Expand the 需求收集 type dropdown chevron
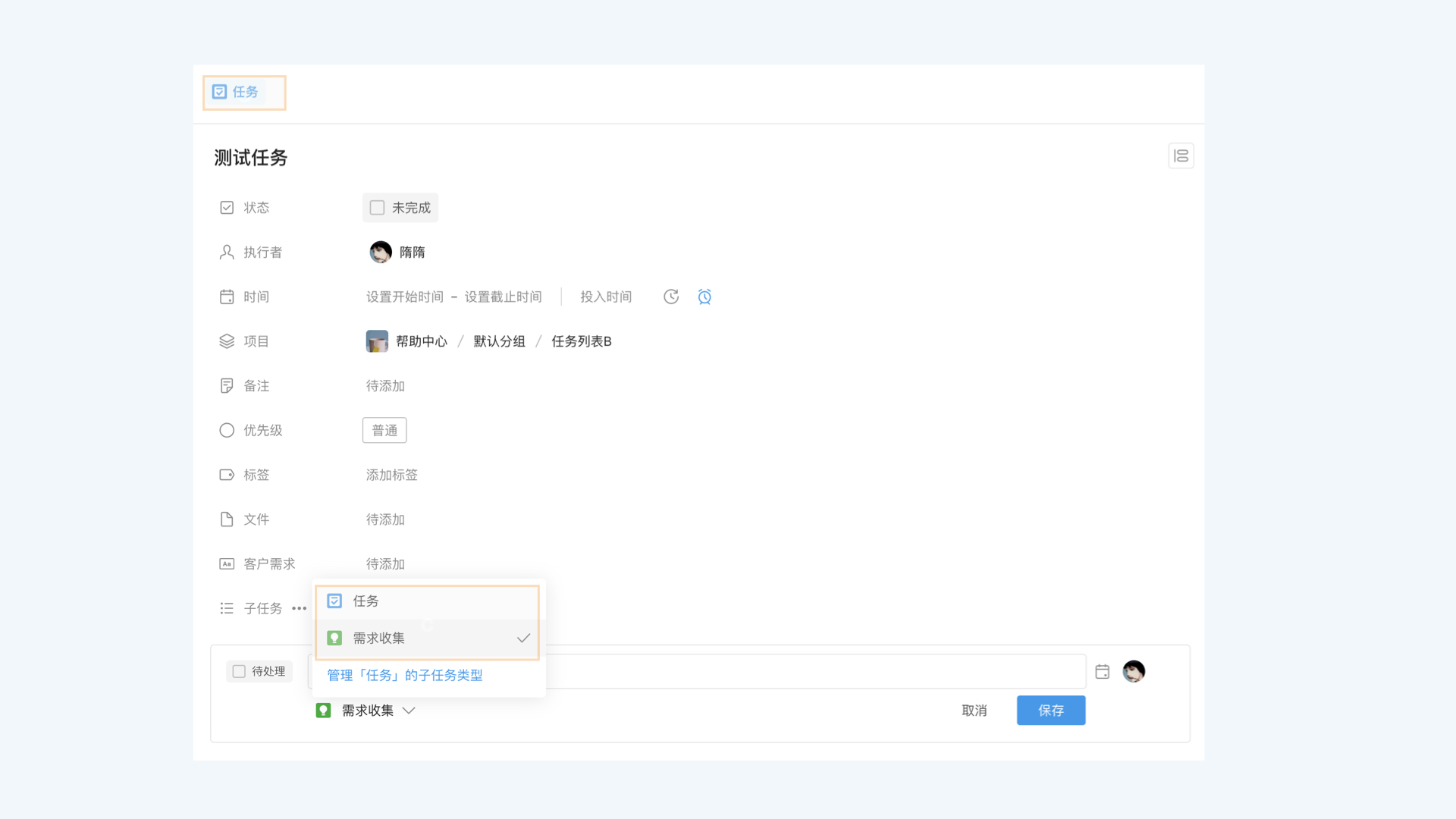 tap(409, 711)
